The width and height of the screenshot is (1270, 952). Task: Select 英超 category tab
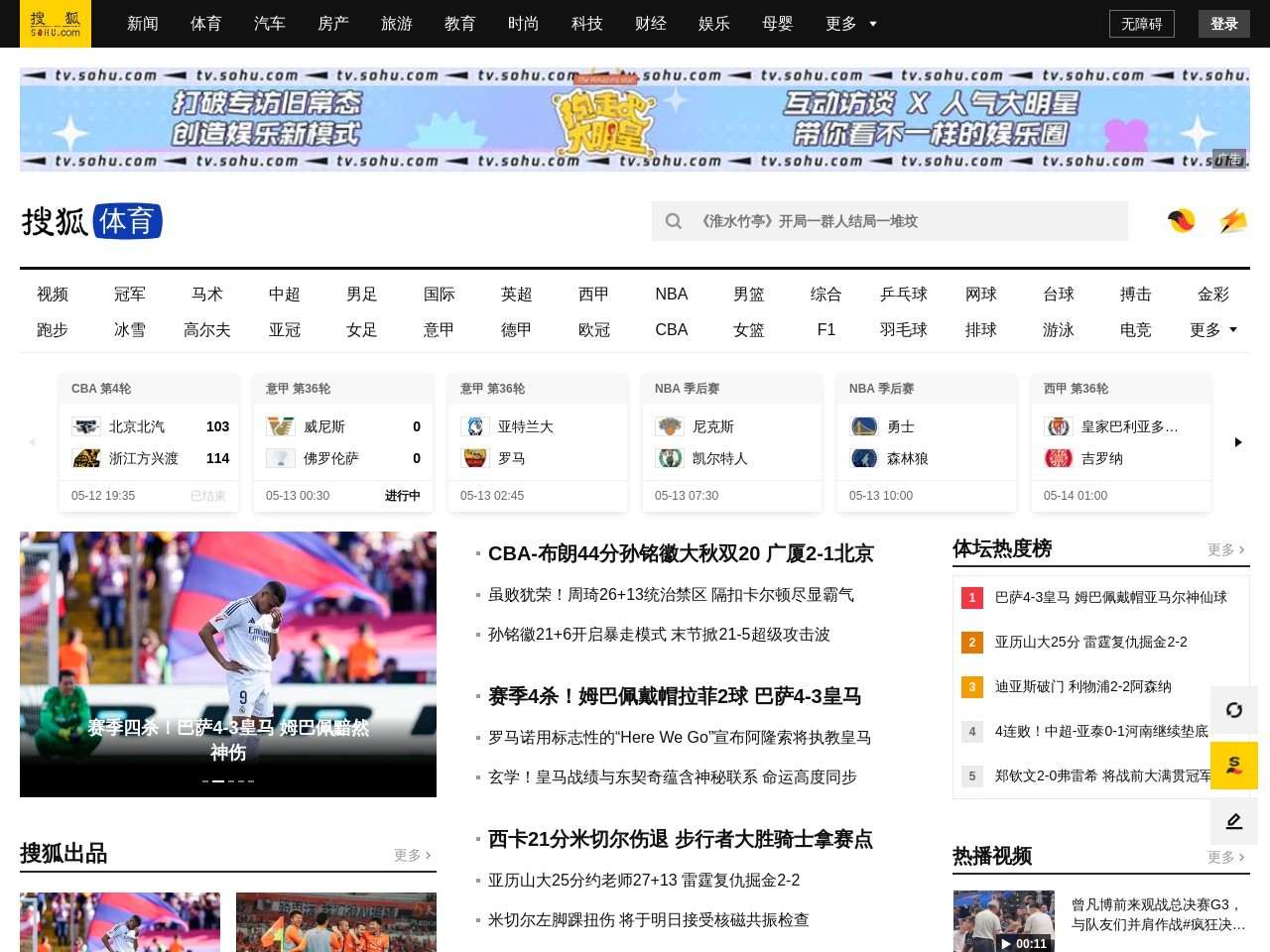(x=517, y=295)
